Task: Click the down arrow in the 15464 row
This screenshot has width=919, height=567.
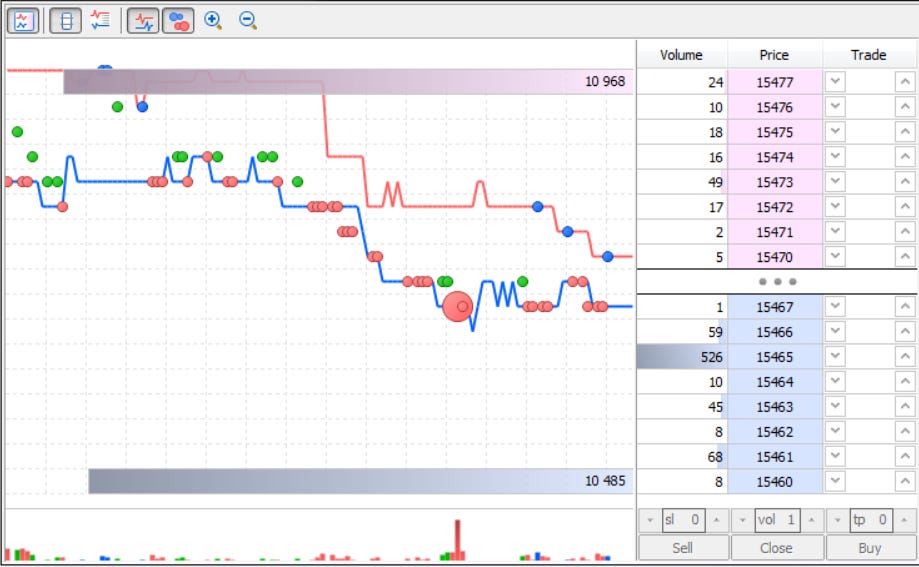Action: (835, 381)
